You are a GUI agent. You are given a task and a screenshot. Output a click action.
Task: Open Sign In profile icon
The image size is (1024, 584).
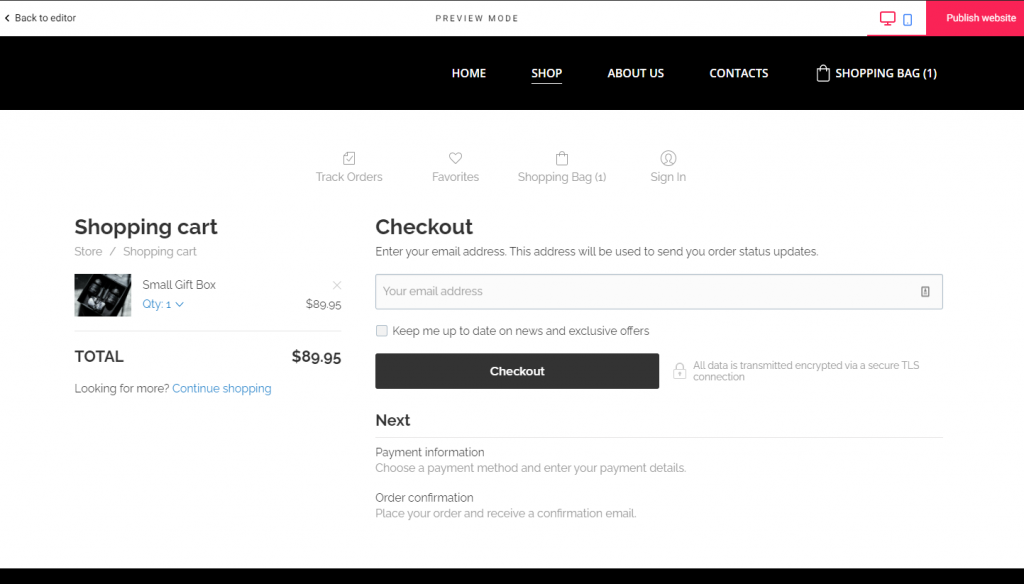pos(668,158)
